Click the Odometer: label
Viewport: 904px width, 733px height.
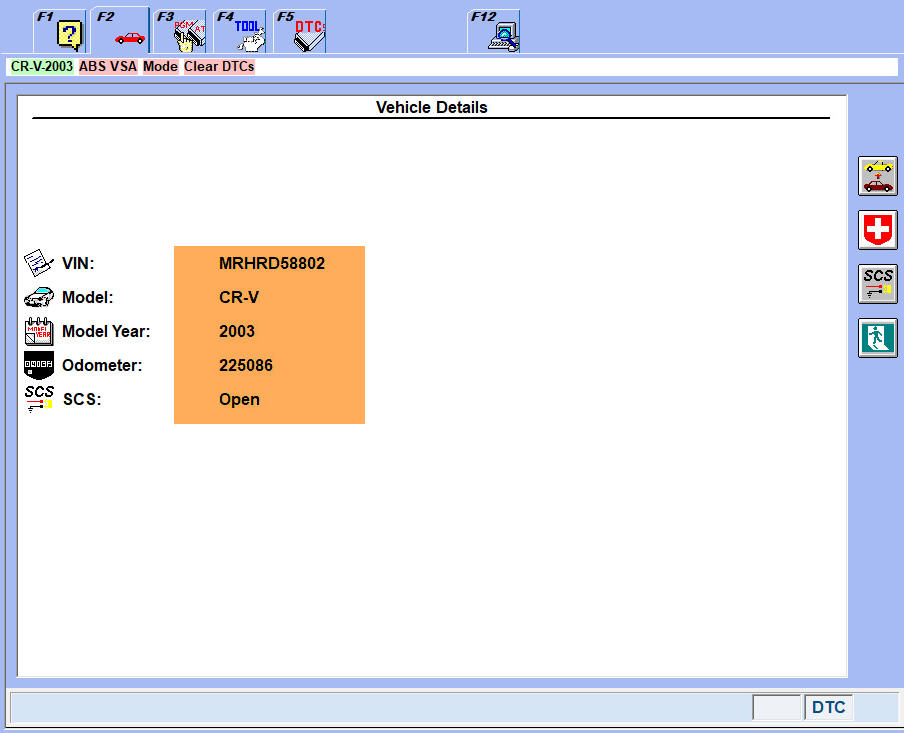click(x=102, y=366)
